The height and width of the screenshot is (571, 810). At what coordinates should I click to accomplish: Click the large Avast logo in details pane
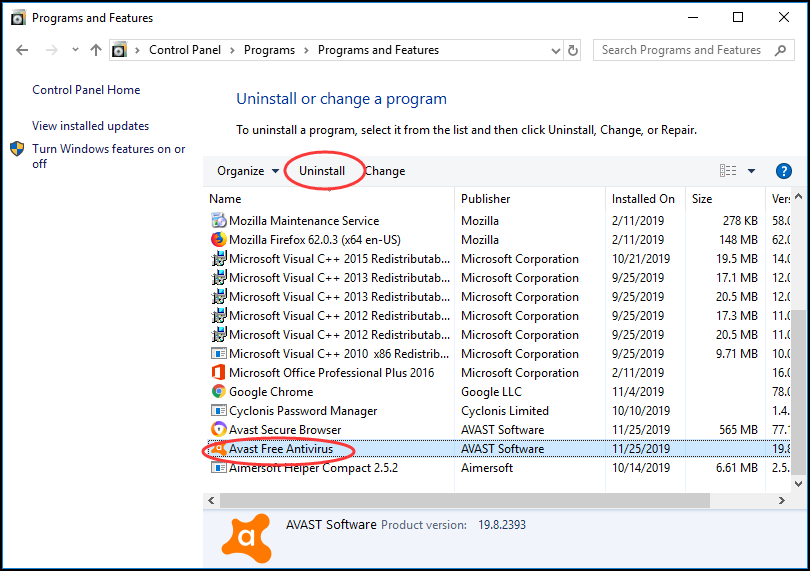pos(247,538)
